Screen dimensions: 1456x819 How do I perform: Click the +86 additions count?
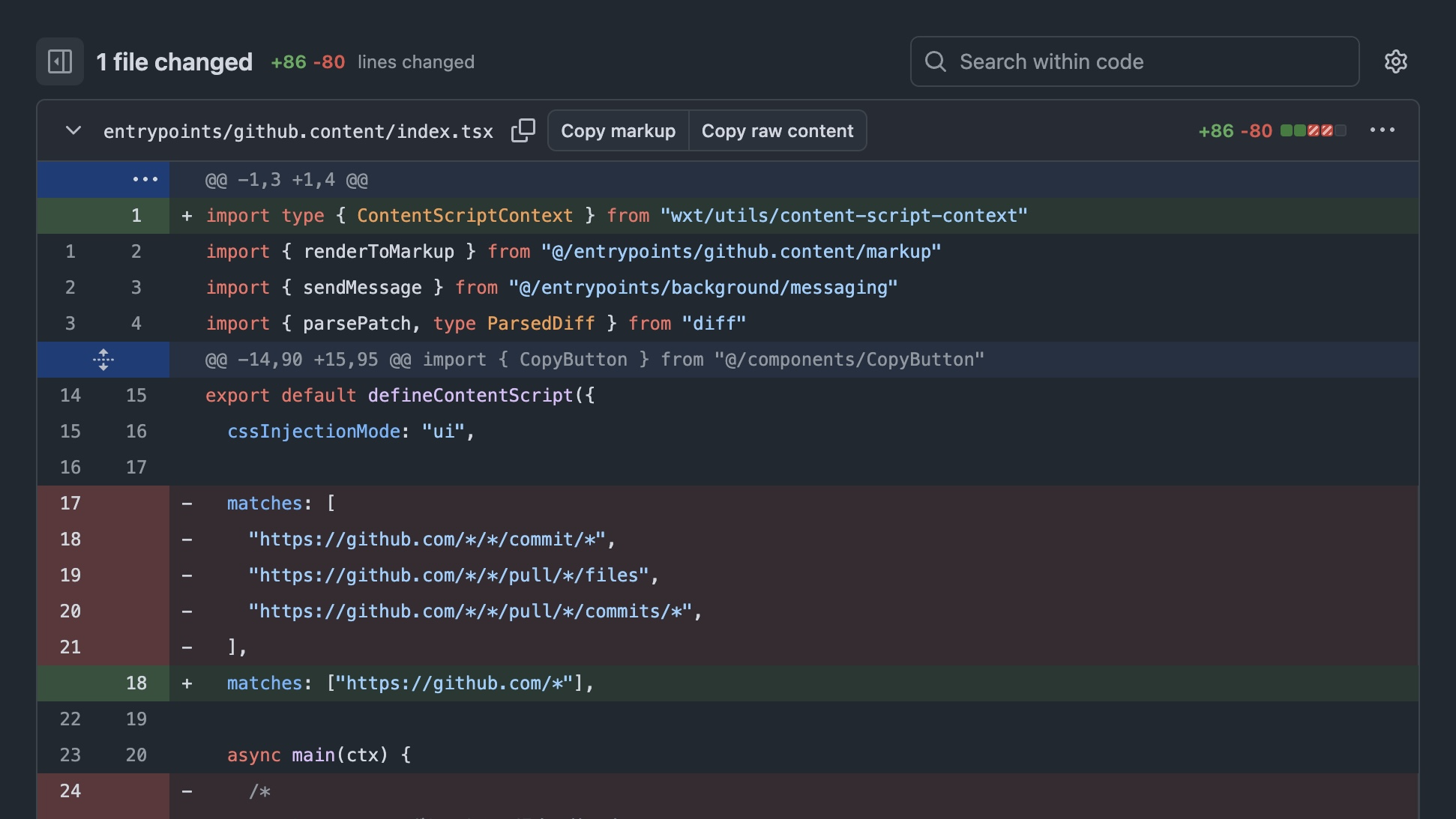(1215, 130)
